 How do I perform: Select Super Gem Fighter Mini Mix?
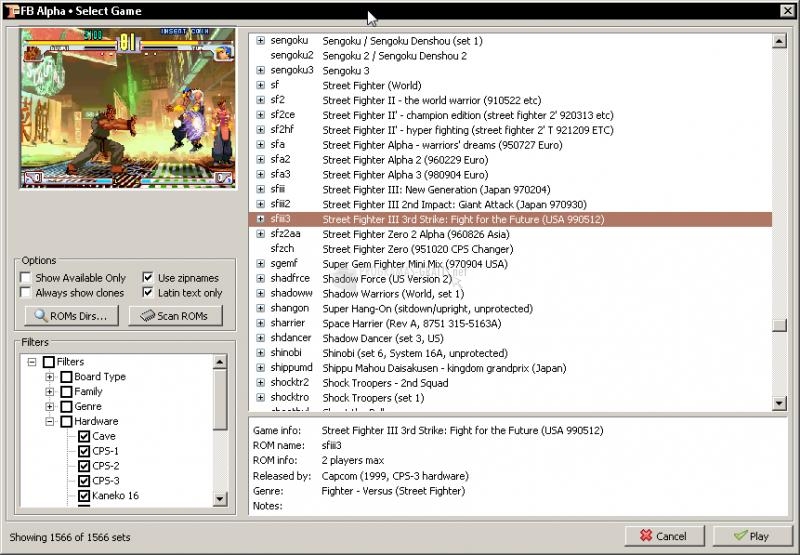click(415, 264)
